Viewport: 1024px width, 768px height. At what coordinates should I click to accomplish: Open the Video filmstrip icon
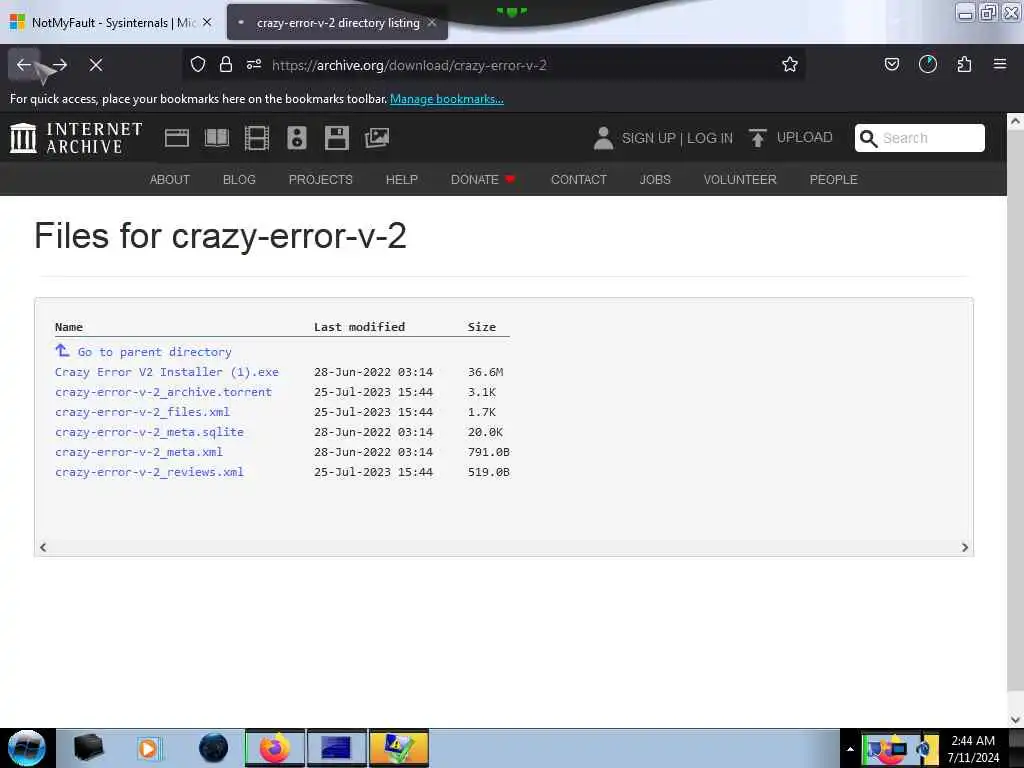click(x=257, y=138)
